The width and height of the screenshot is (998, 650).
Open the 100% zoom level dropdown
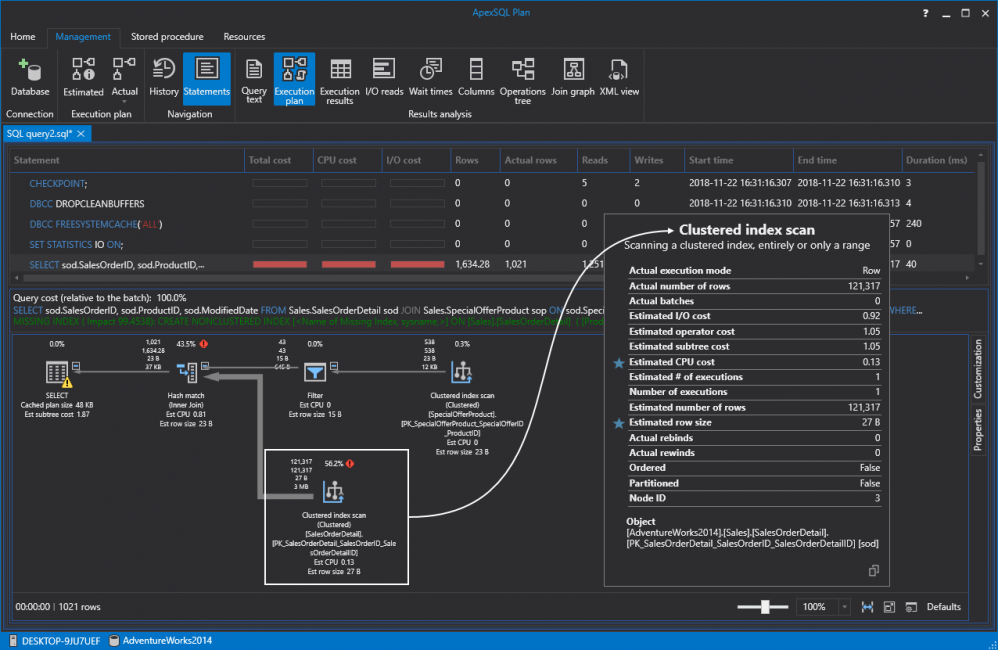pos(845,607)
